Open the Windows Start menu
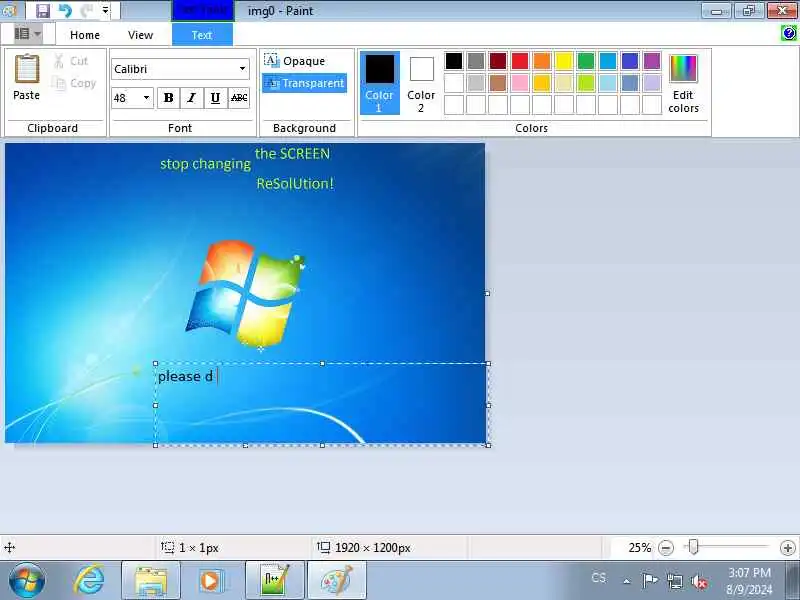Viewport: 800px width, 600px height. pyautogui.click(x=27, y=581)
